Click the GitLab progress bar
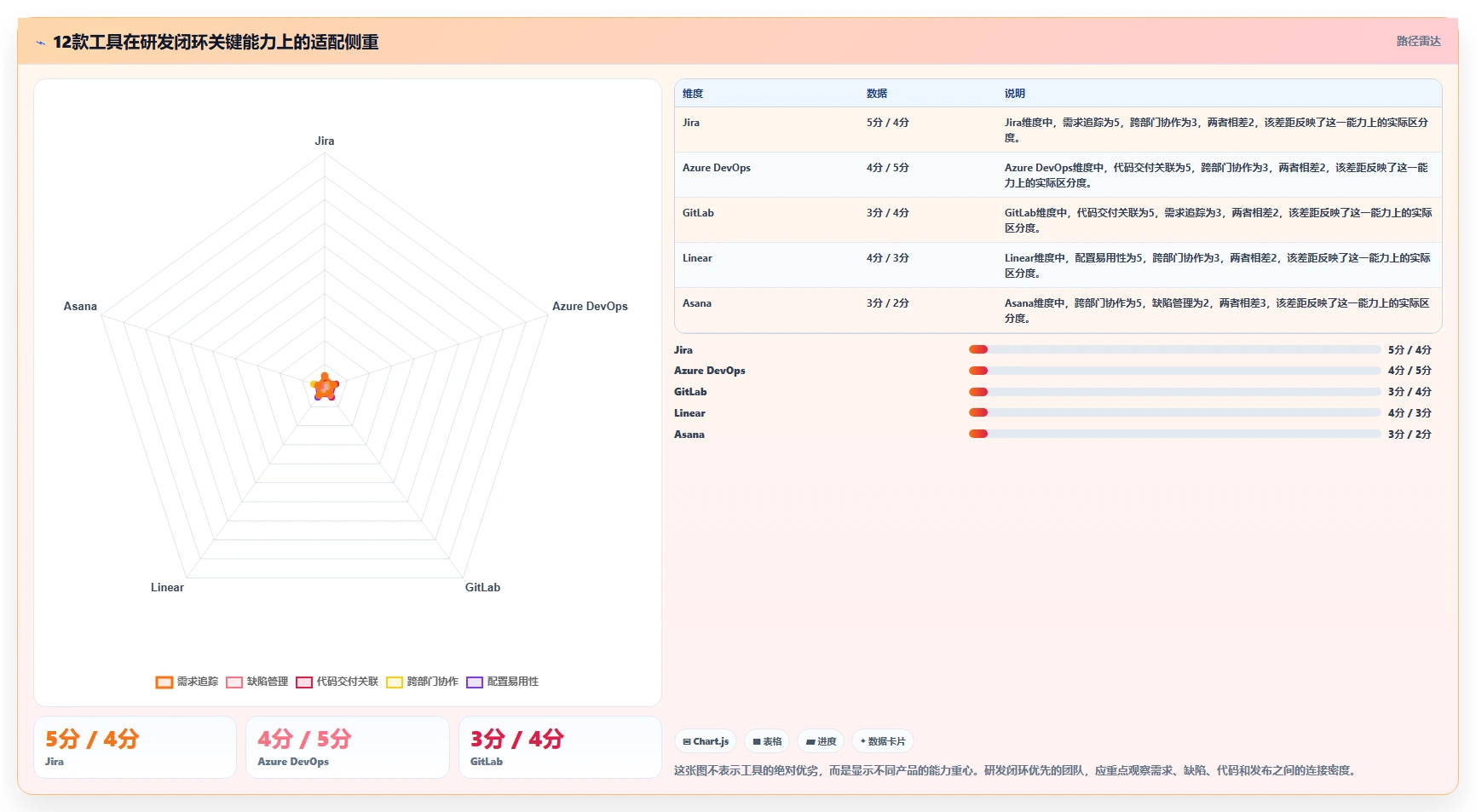 (x=1174, y=392)
